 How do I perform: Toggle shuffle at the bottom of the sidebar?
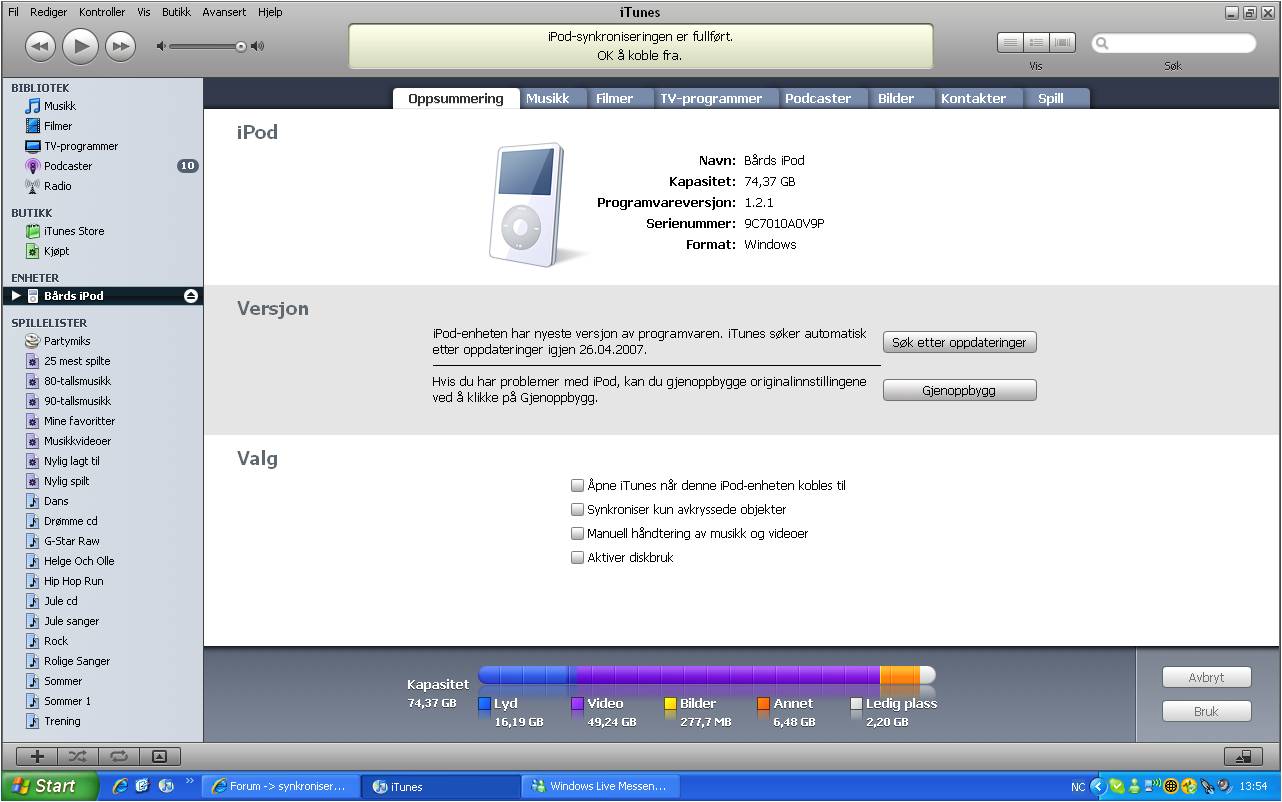click(78, 757)
